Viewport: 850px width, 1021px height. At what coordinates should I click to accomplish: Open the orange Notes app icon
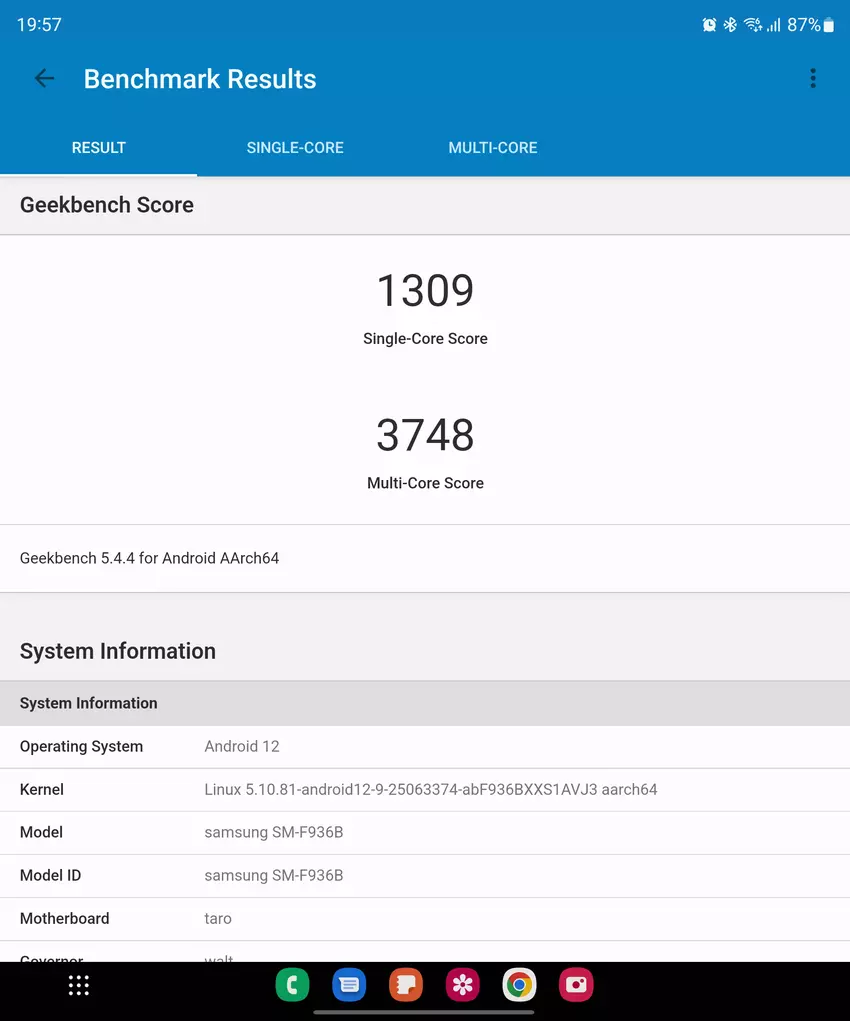(x=405, y=986)
